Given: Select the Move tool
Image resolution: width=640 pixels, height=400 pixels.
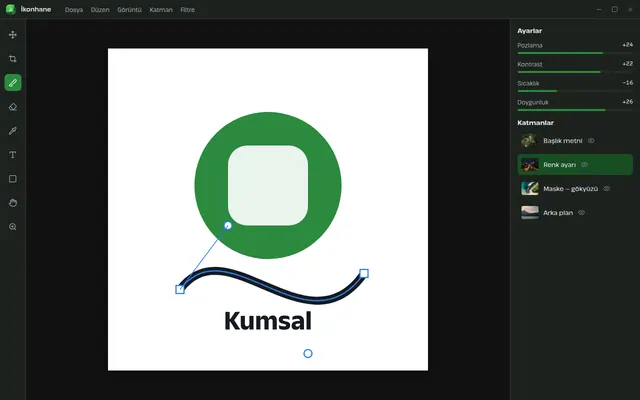Looking at the screenshot, I should [x=13, y=35].
